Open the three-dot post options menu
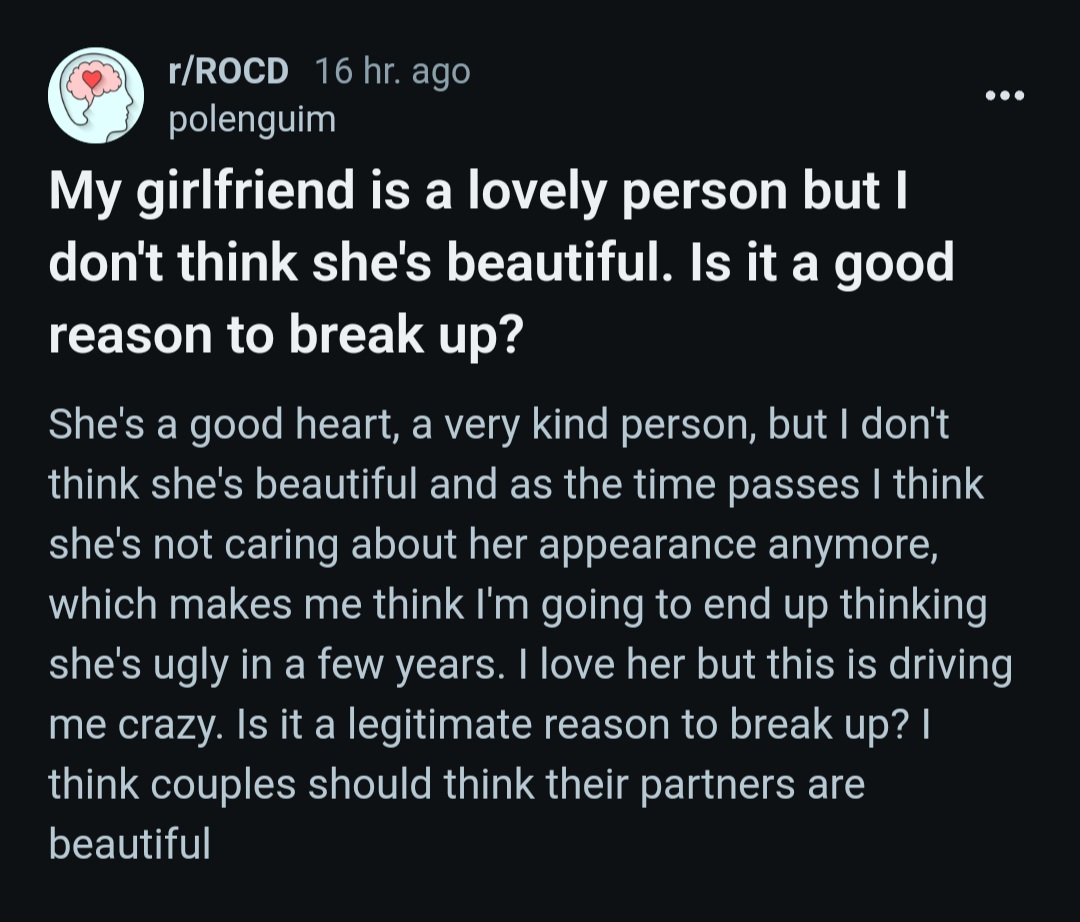Screen dimensions: 1080x922 click(x=1005, y=95)
